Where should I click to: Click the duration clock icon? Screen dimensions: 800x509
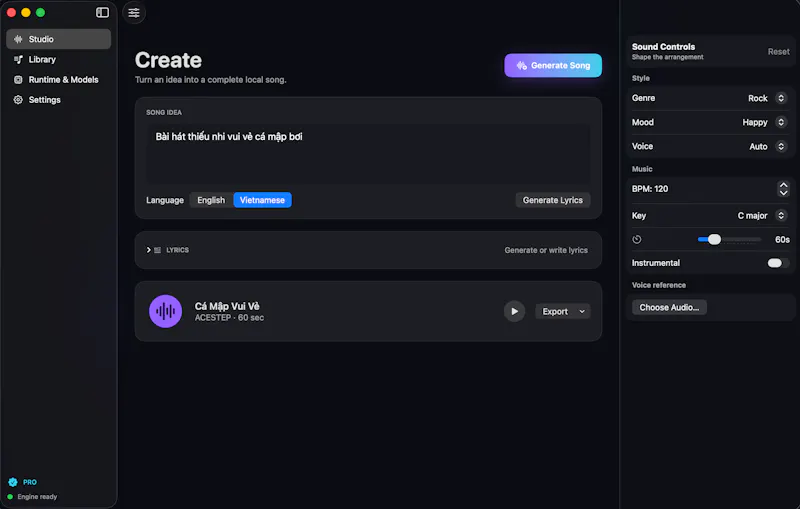coord(637,239)
